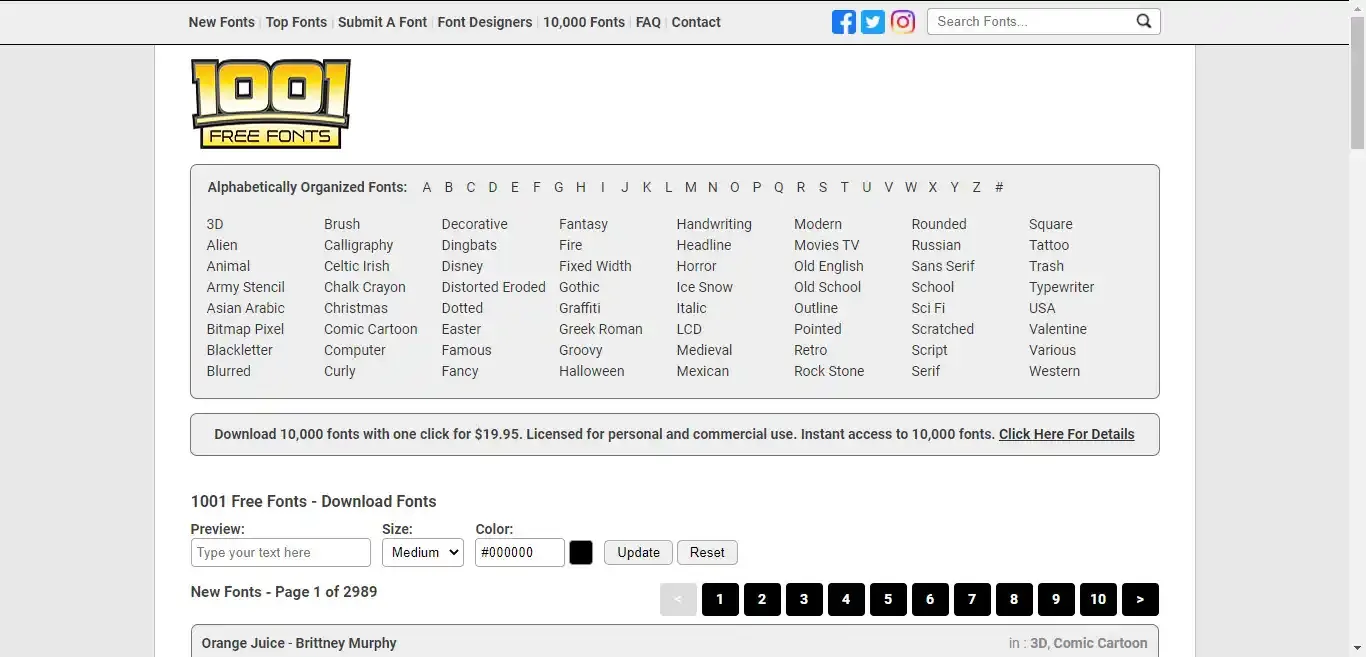Open the Army Stencil font category
Screen dimensions: 1366x657
(x=245, y=287)
